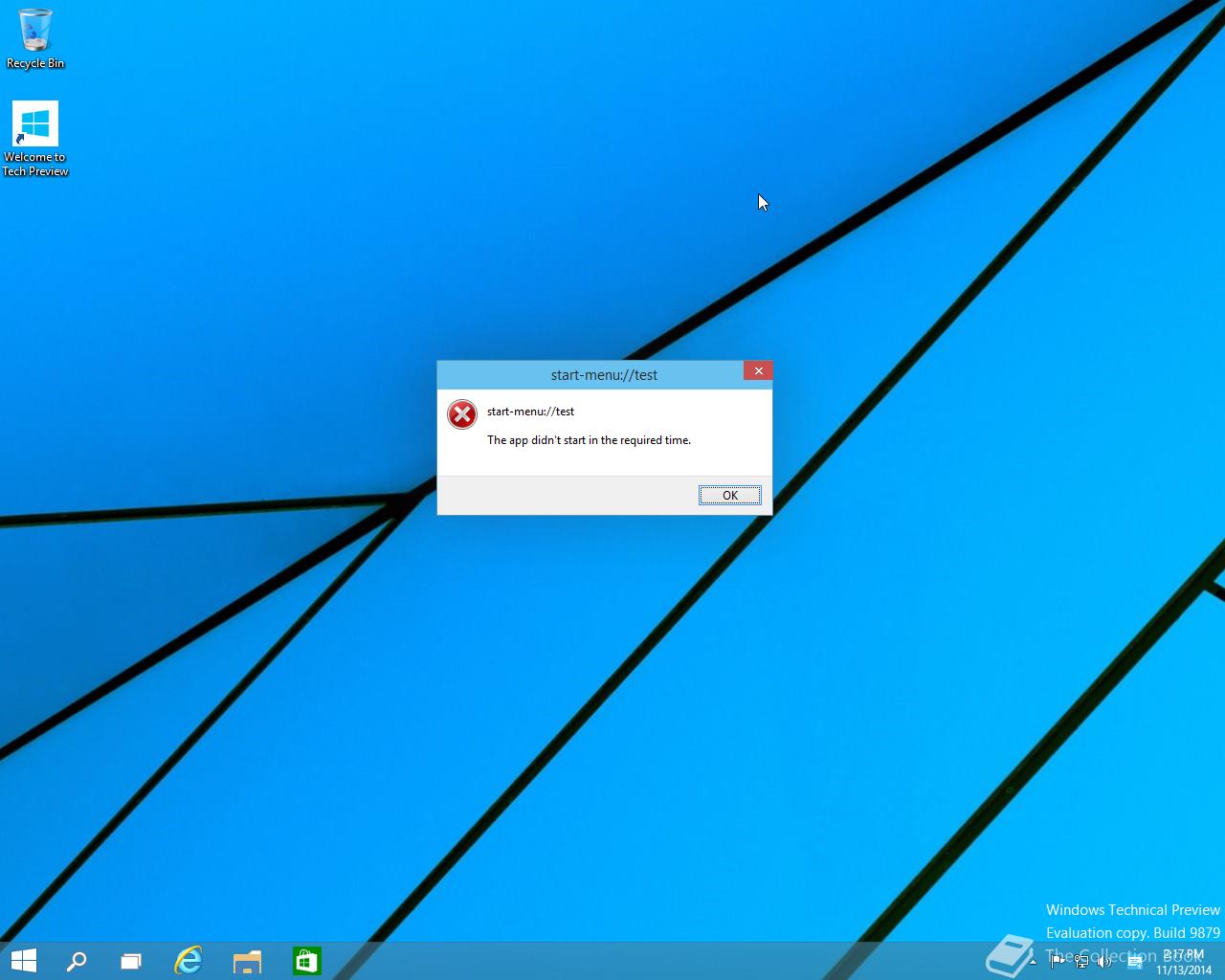This screenshot has width=1225, height=980.
Task: Click the red error icon in dialog
Action: 462,414
